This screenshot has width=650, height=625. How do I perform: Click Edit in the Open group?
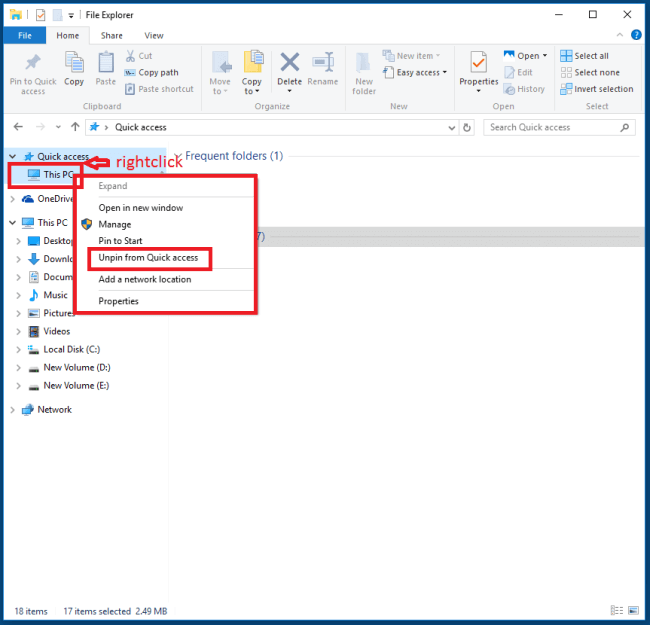(x=519, y=73)
